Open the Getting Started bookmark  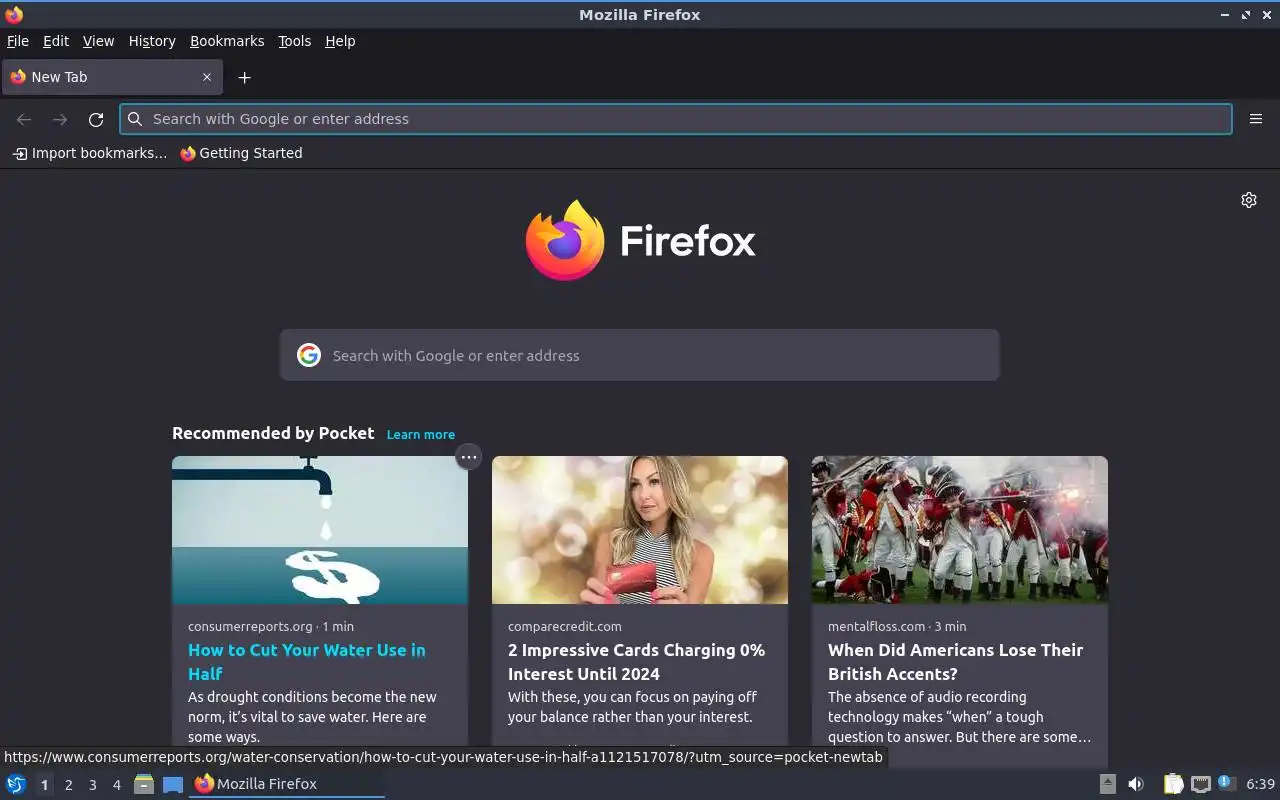241,153
